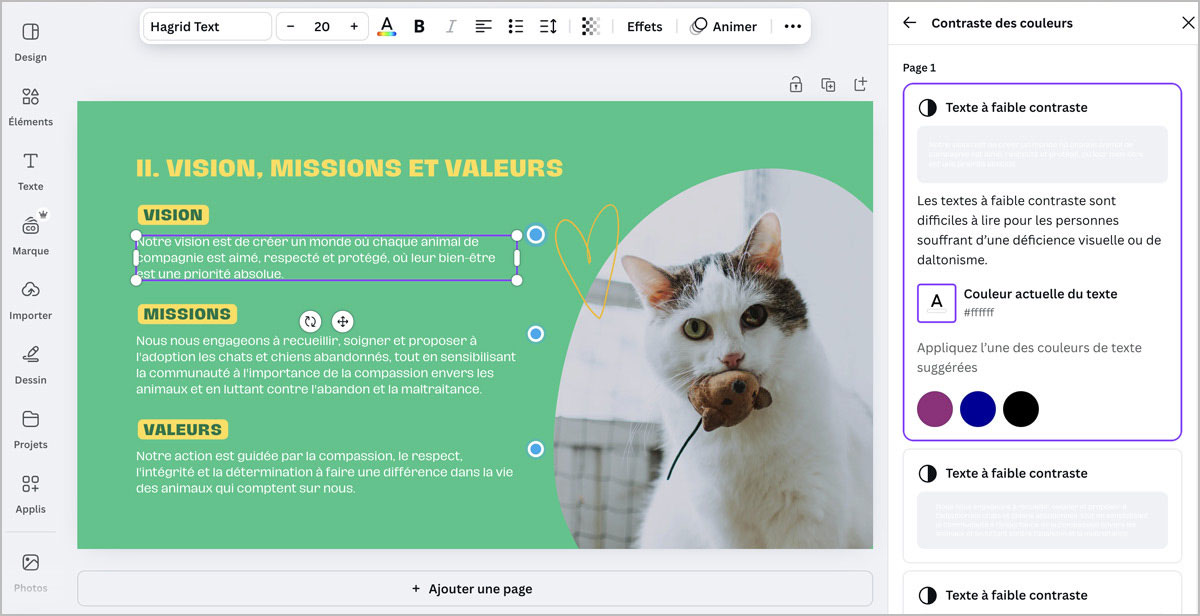Open the more options ellipsis menu
This screenshot has height=616, width=1200.
click(x=792, y=27)
